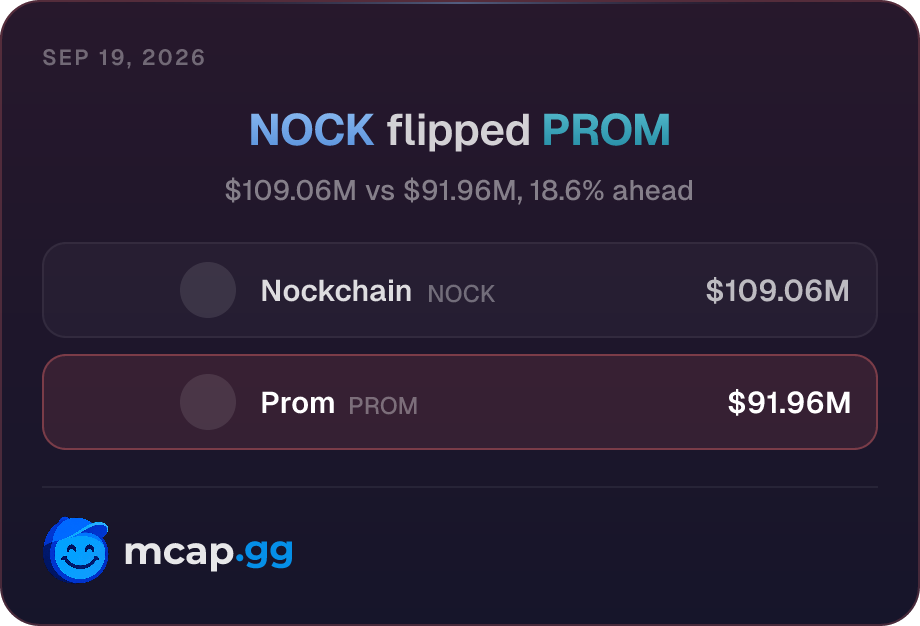Click the PROM symbol beside Prom
This screenshot has width=920, height=626.
pos(383,406)
